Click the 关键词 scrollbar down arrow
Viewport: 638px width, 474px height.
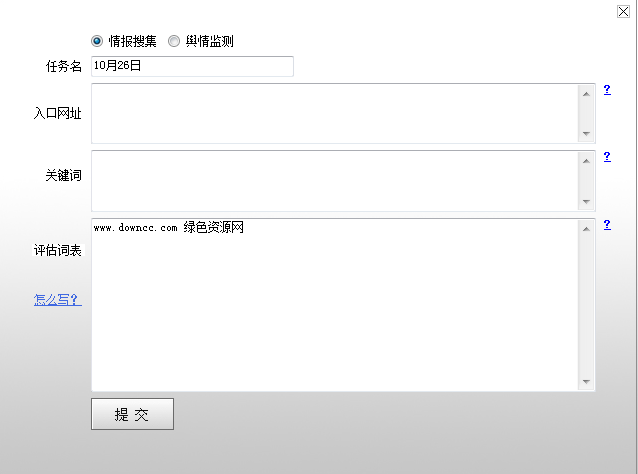[x=586, y=201]
